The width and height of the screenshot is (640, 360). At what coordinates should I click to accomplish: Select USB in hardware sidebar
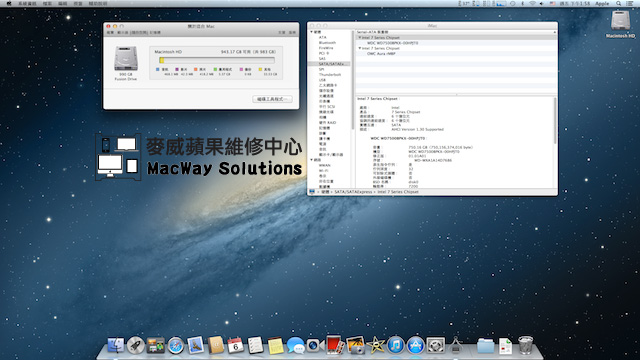point(322,80)
